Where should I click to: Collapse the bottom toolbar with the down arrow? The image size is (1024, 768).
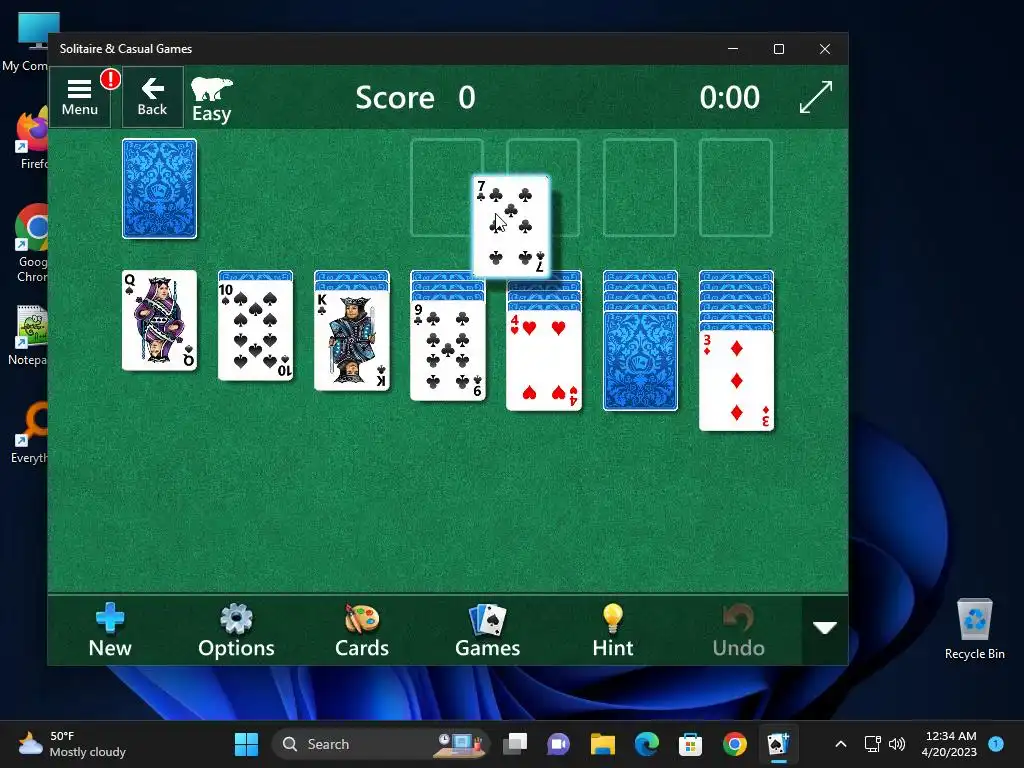[825, 628]
